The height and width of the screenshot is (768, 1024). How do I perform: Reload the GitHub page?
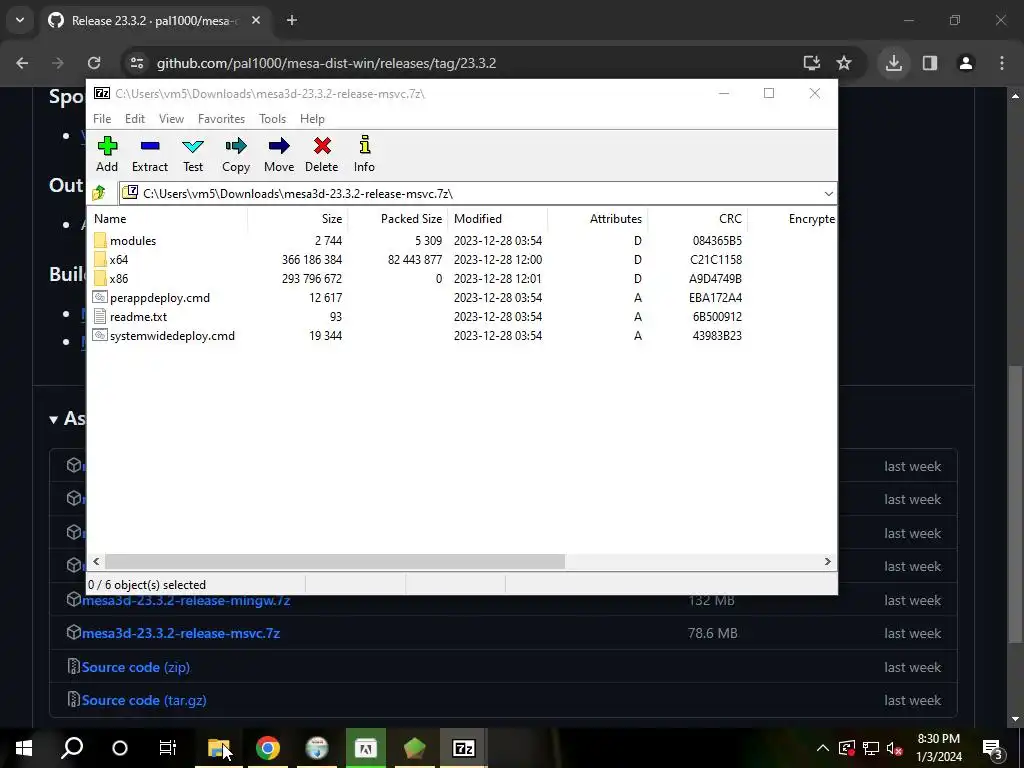(x=94, y=63)
